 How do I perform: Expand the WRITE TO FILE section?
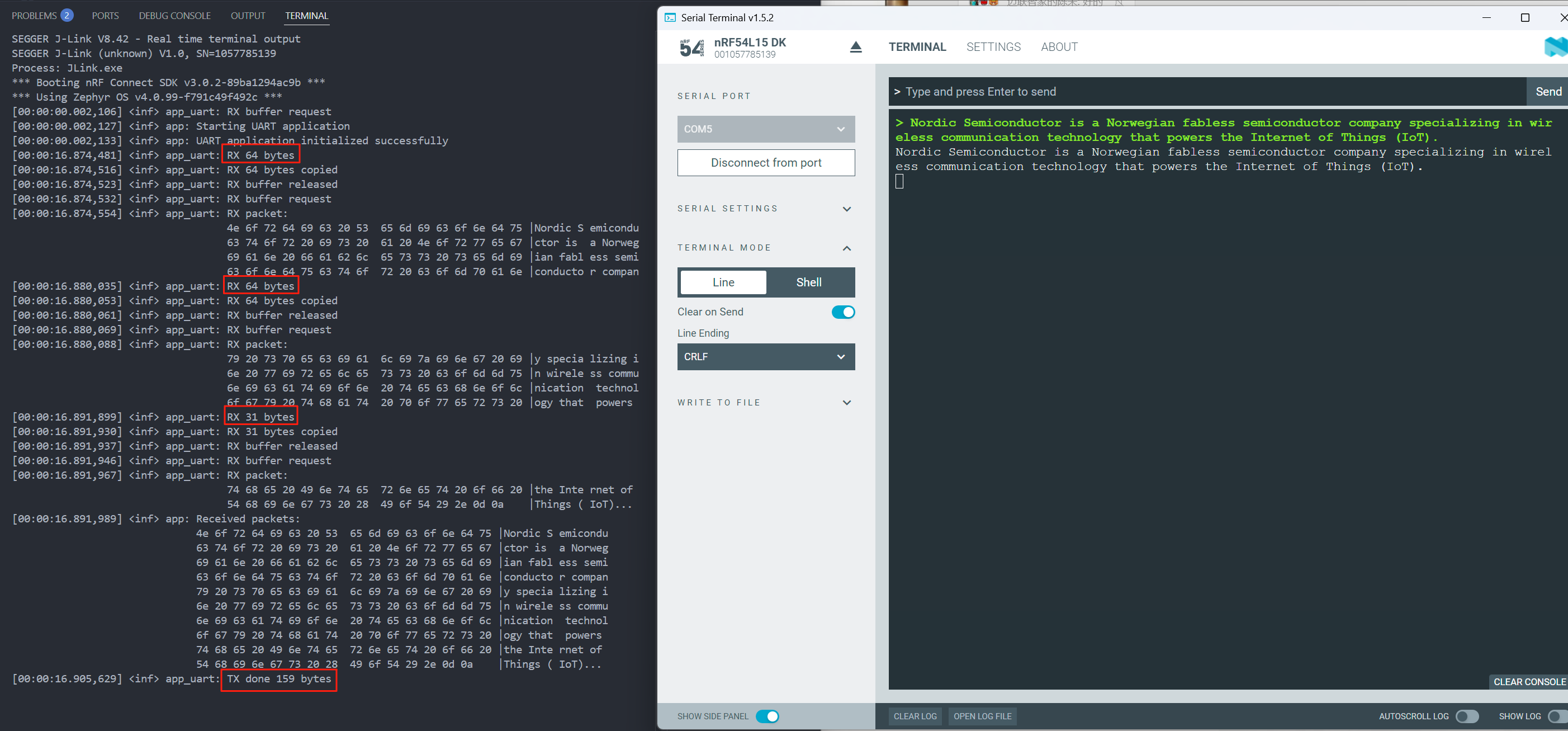[765, 403]
